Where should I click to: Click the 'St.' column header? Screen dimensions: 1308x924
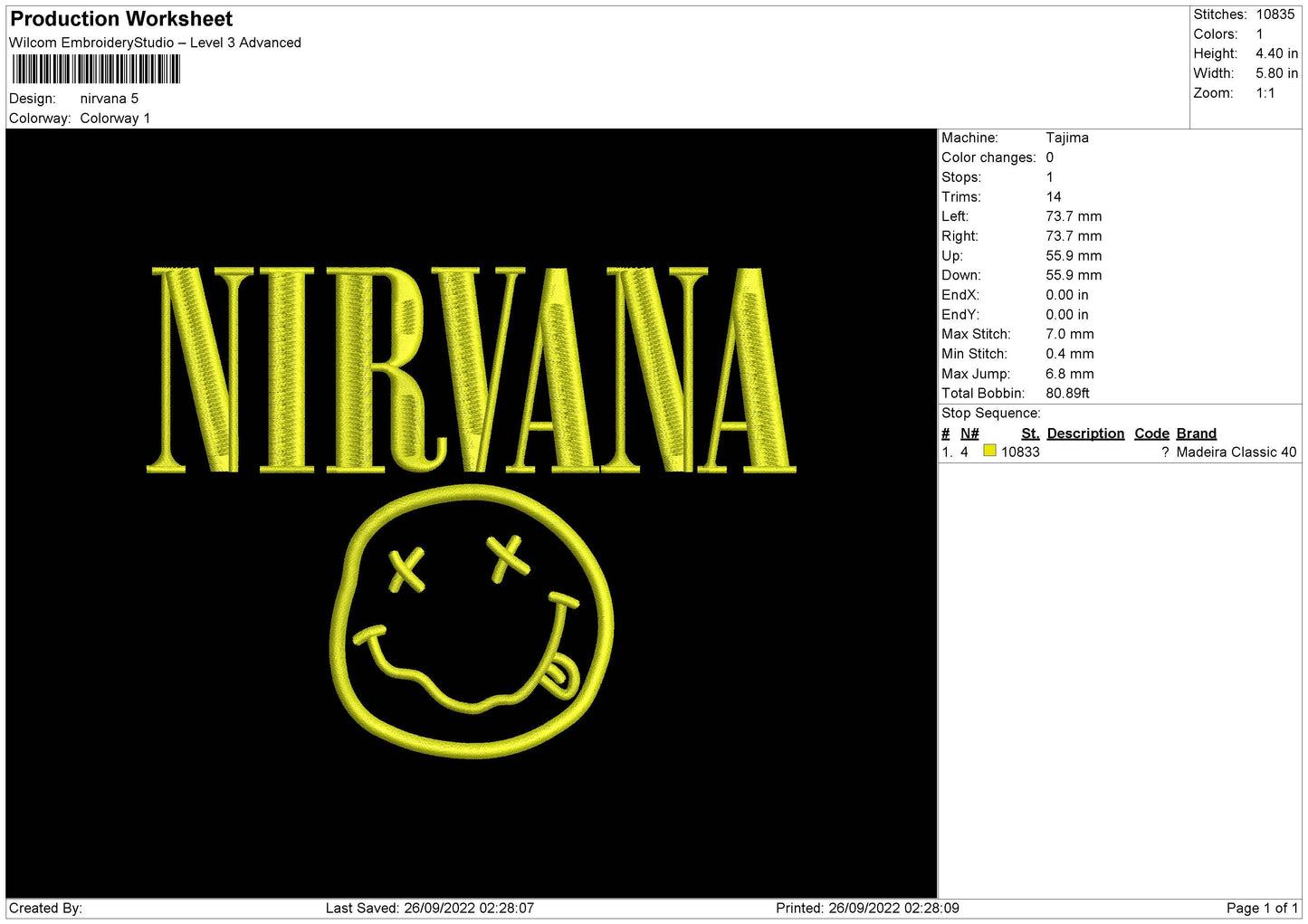pyautogui.click(x=1030, y=433)
